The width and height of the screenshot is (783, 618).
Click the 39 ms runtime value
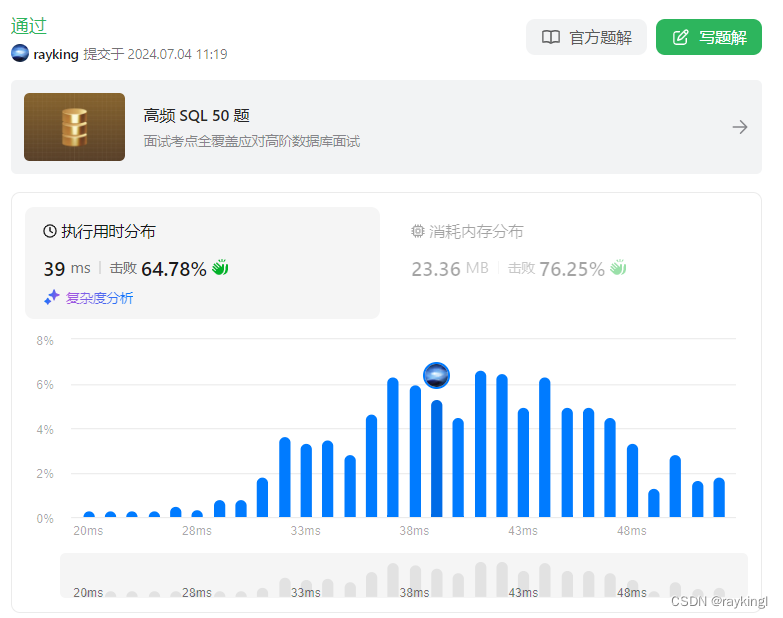point(67,269)
